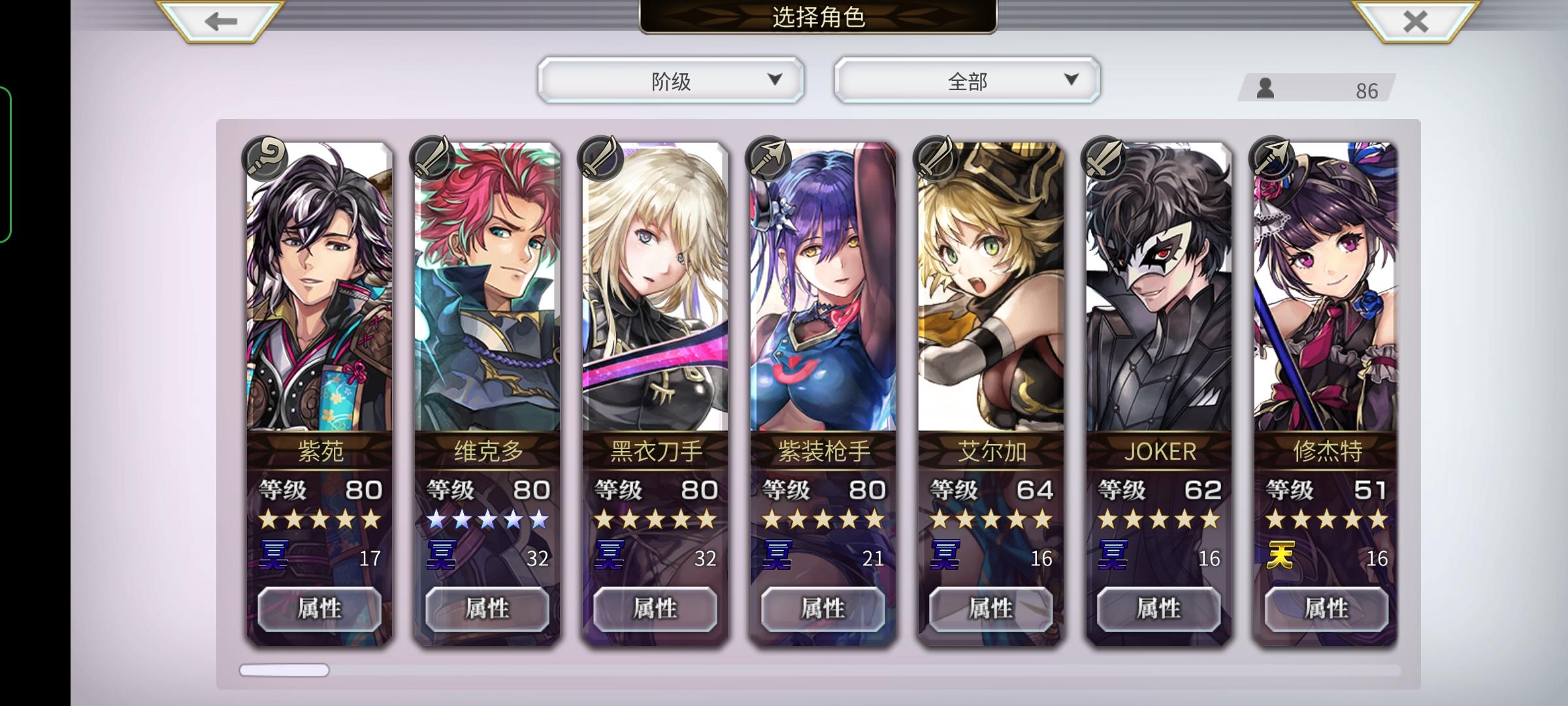1568x706 pixels.
Task: Open 属性 for JOKER
Action: tap(1158, 609)
